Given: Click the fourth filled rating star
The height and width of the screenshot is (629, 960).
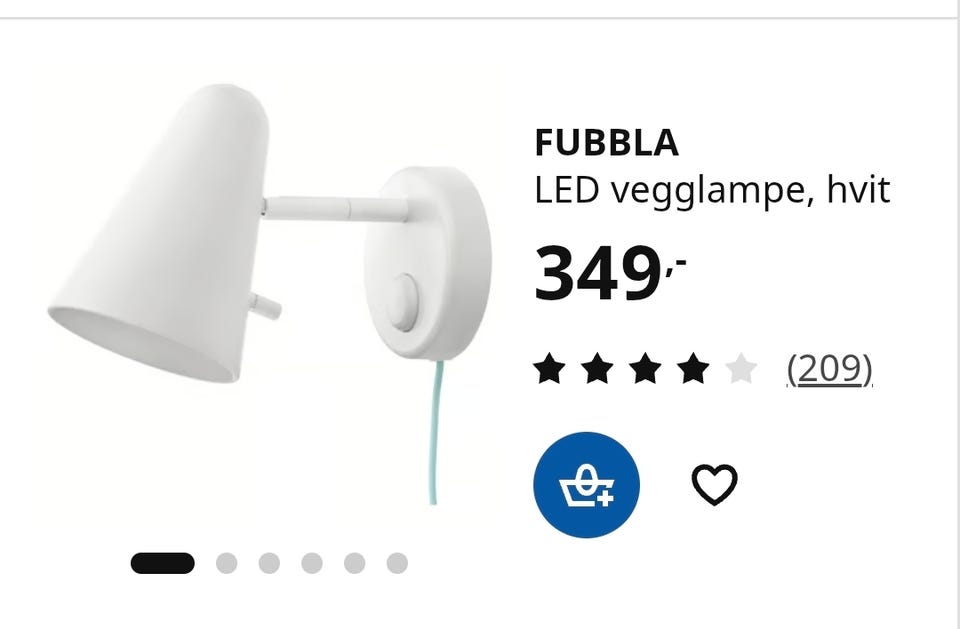Looking at the screenshot, I should click(x=693, y=369).
